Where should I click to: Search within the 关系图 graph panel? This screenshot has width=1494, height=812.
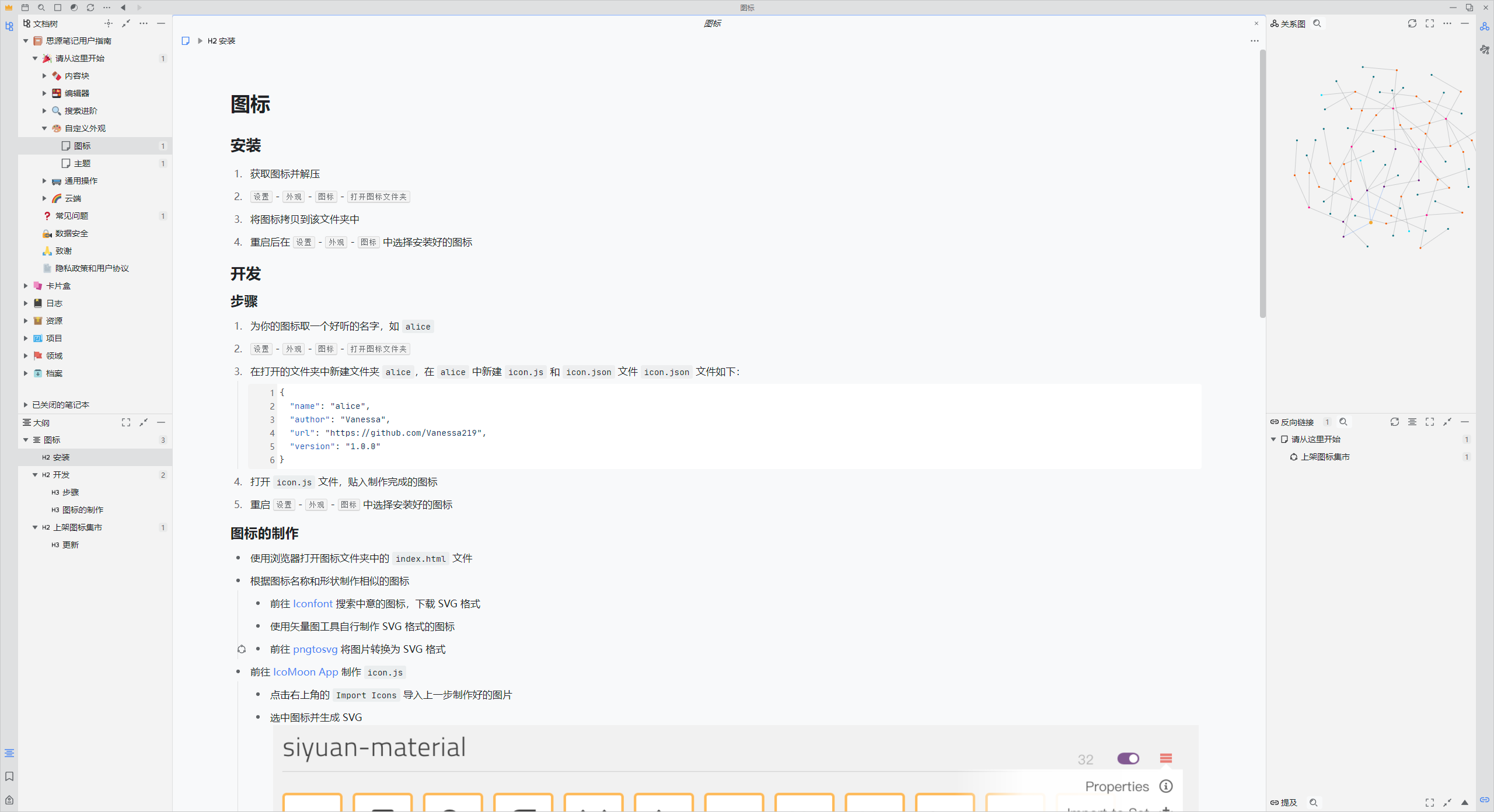[1317, 23]
